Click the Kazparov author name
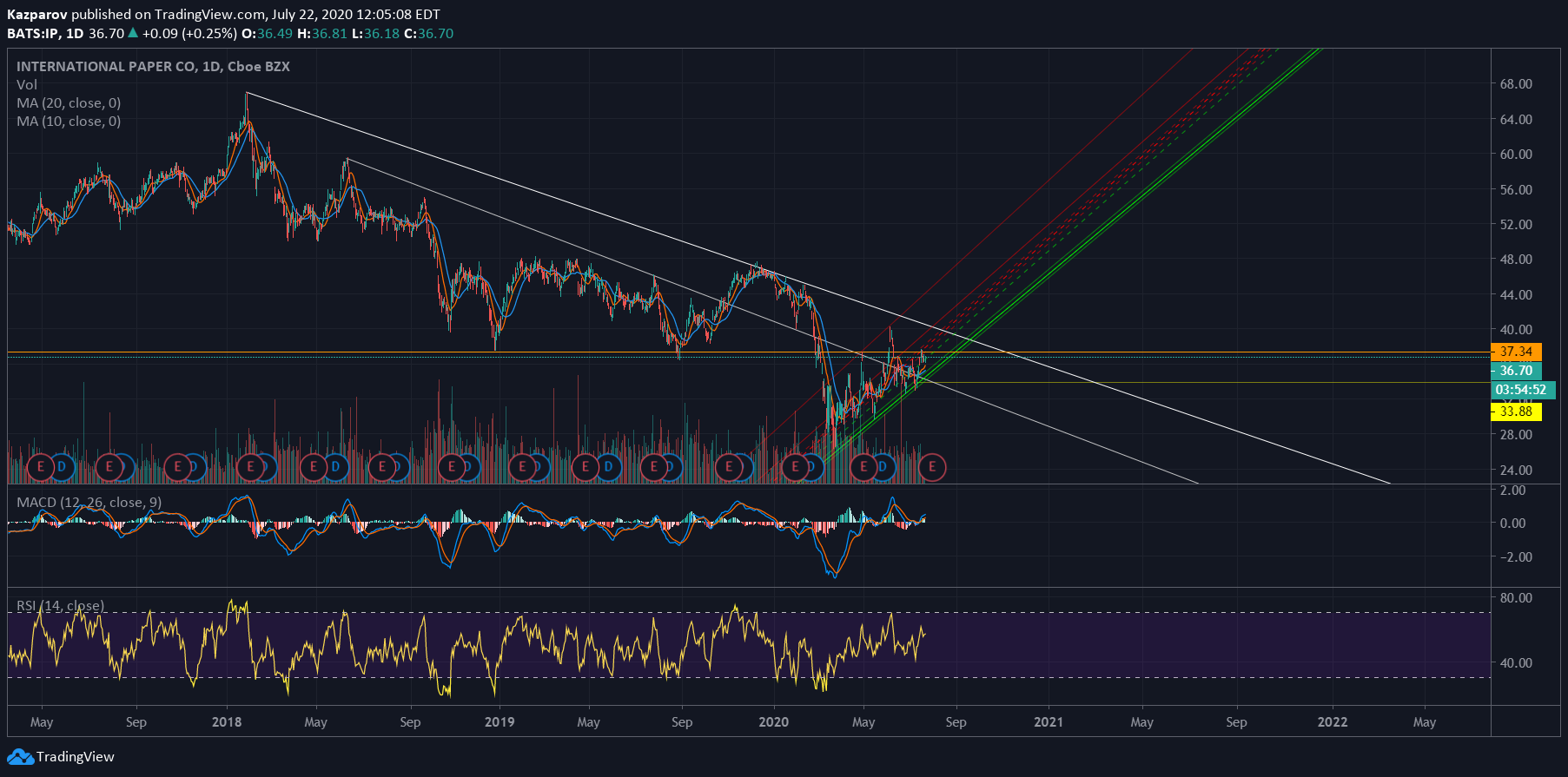1568x777 pixels. [x=37, y=15]
